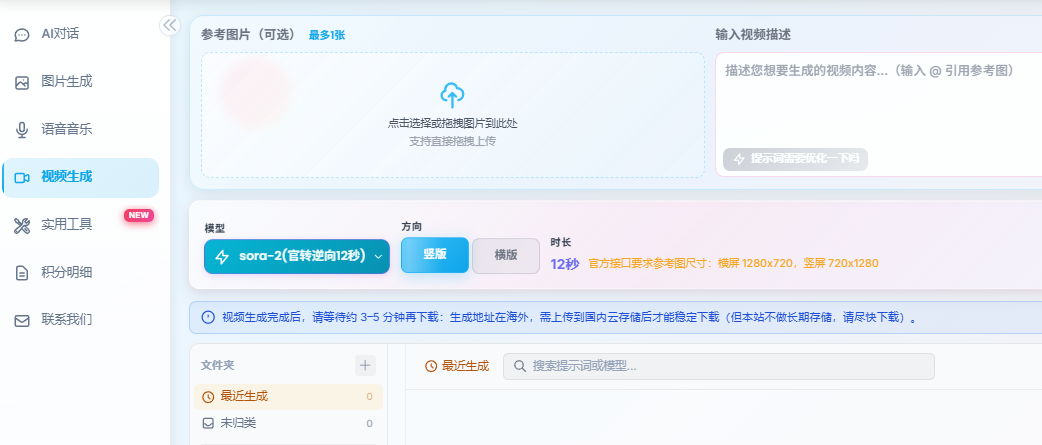Viewport: 1042px width, 445px height.
Task: Click the lightning icon in model selector
Action: point(223,256)
